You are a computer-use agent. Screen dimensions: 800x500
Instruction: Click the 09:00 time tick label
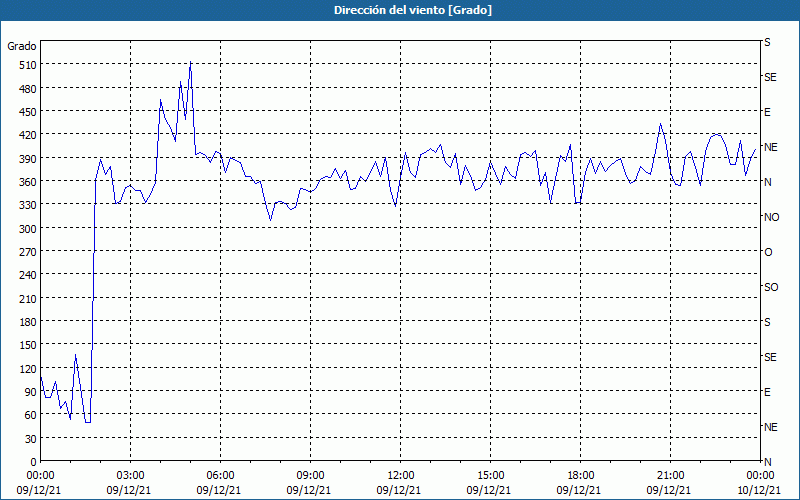(x=310, y=476)
